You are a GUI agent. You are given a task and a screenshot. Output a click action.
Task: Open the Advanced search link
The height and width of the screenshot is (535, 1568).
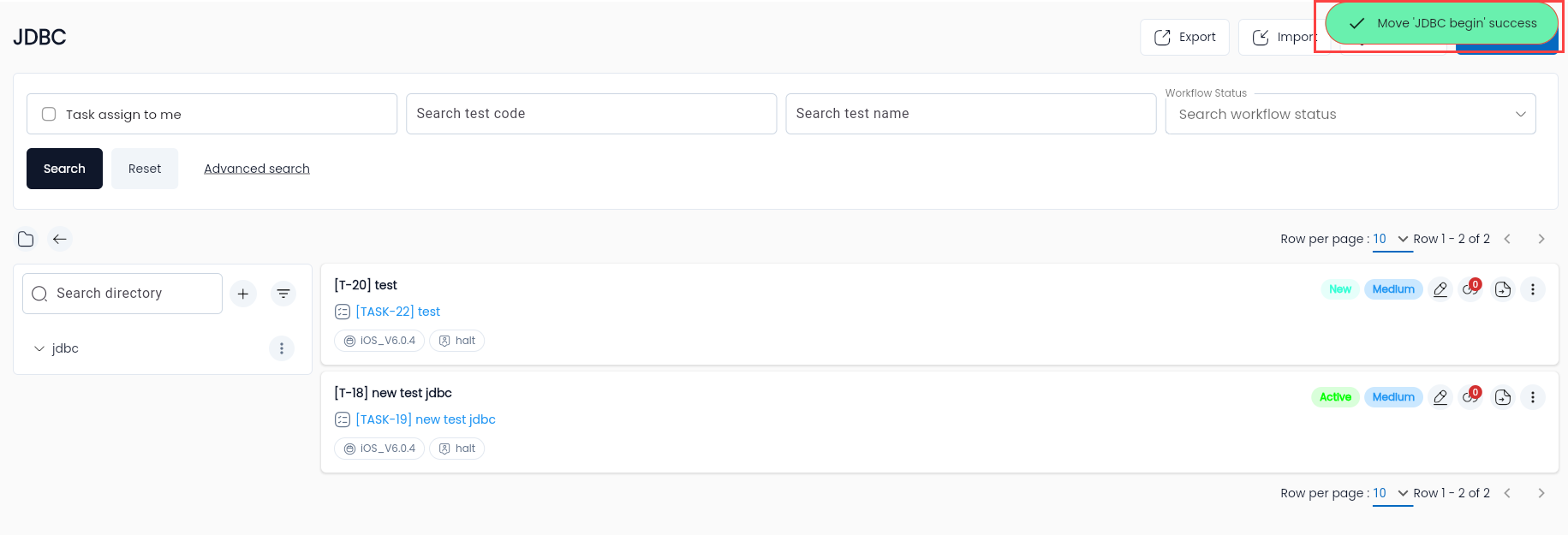click(x=257, y=169)
